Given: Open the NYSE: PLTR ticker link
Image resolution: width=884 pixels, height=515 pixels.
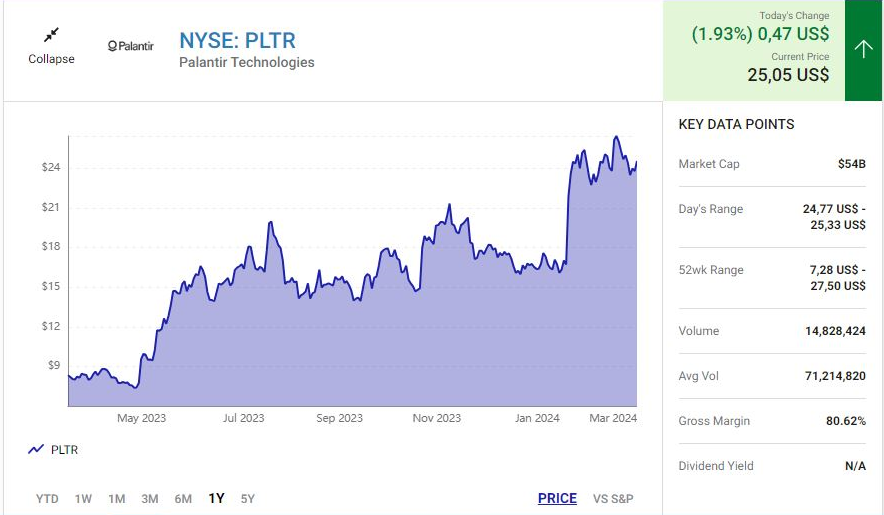Looking at the screenshot, I should pos(237,40).
